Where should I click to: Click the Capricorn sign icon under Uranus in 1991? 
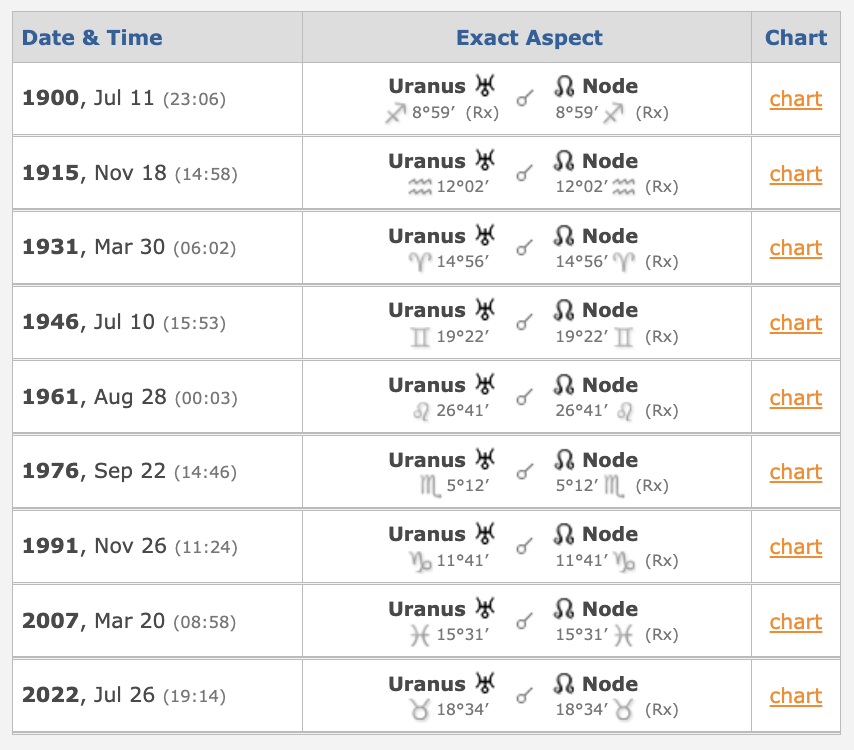tap(420, 562)
